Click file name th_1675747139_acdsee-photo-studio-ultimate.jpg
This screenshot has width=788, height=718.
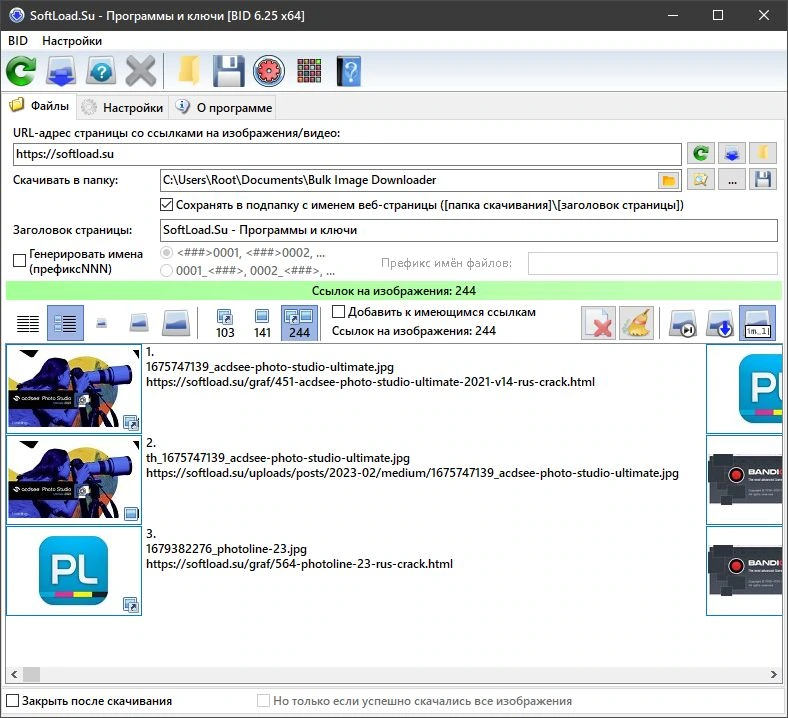[x=278, y=458]
